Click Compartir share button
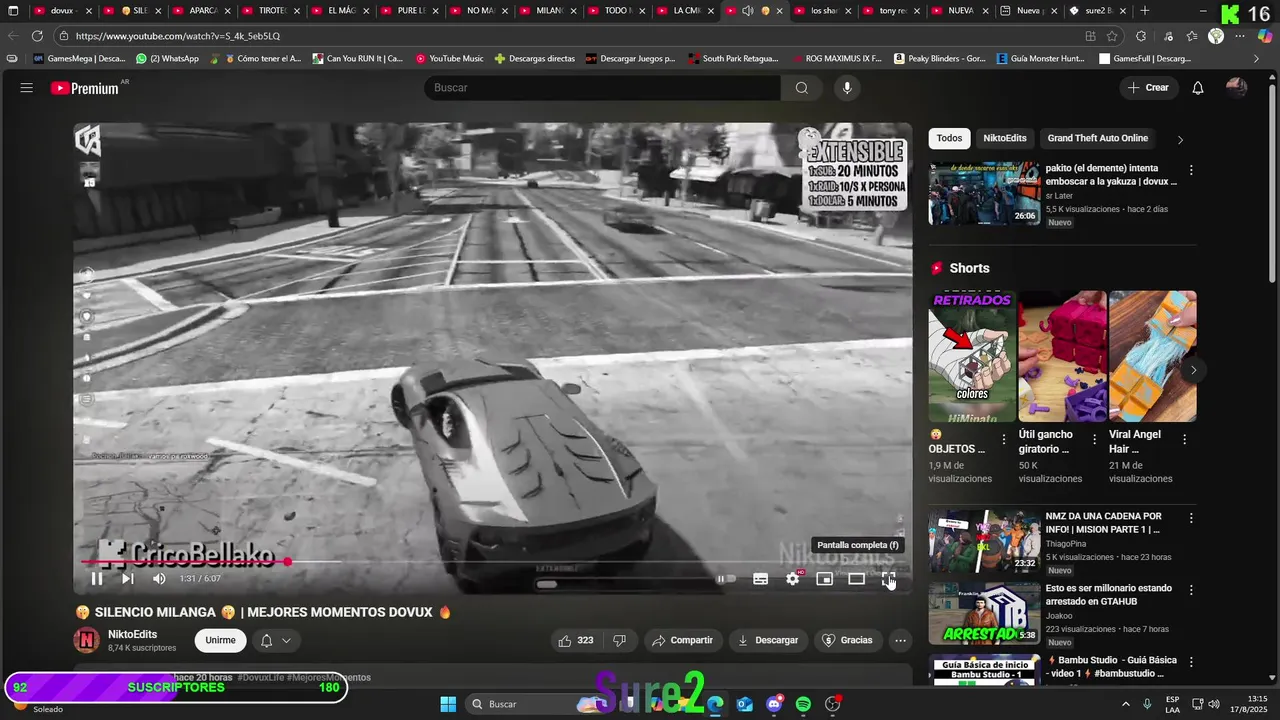Viewport: 1280px width, 720px height. (682, 640)
